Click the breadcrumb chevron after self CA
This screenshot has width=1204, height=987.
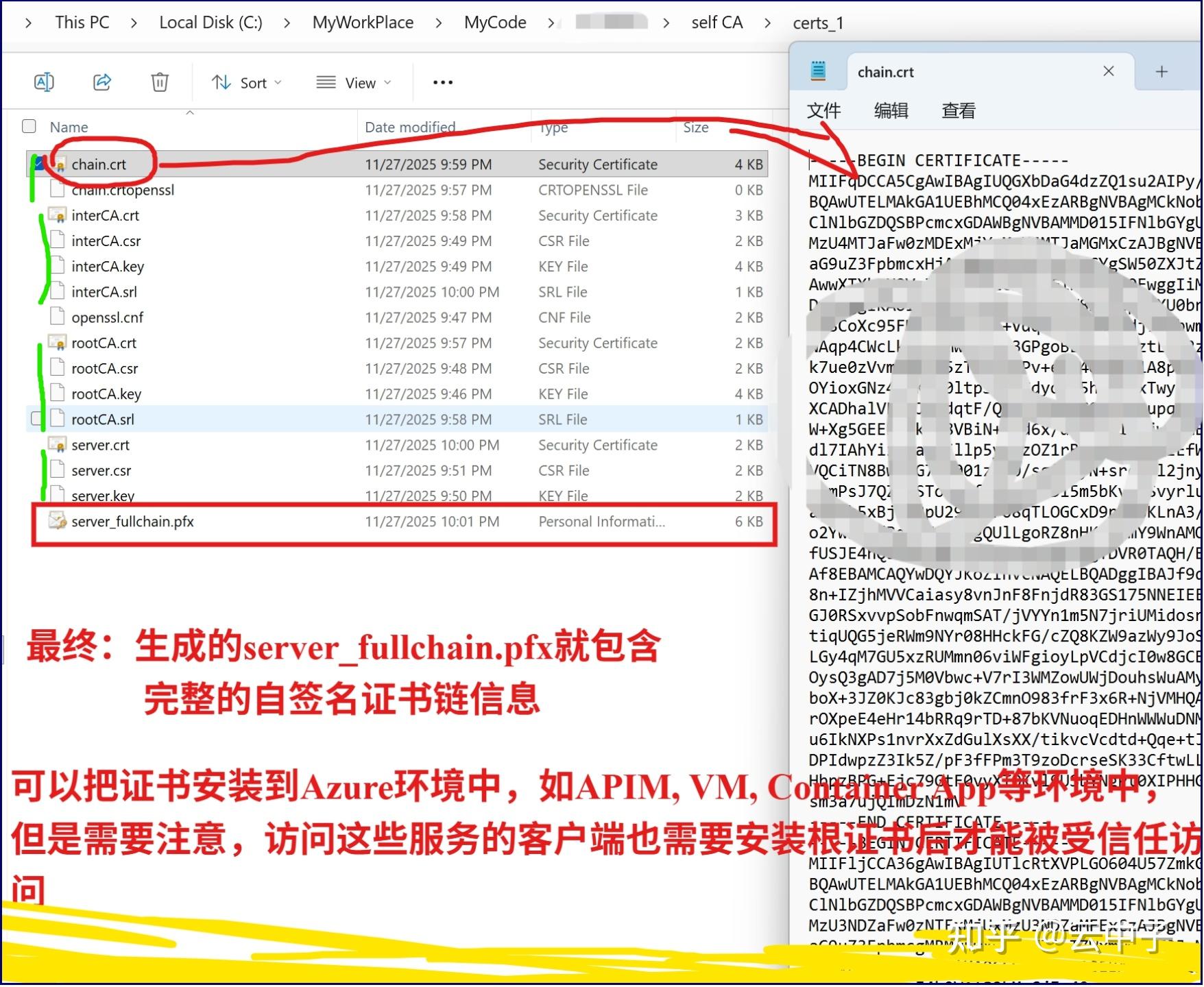click(x=767, y=23)
